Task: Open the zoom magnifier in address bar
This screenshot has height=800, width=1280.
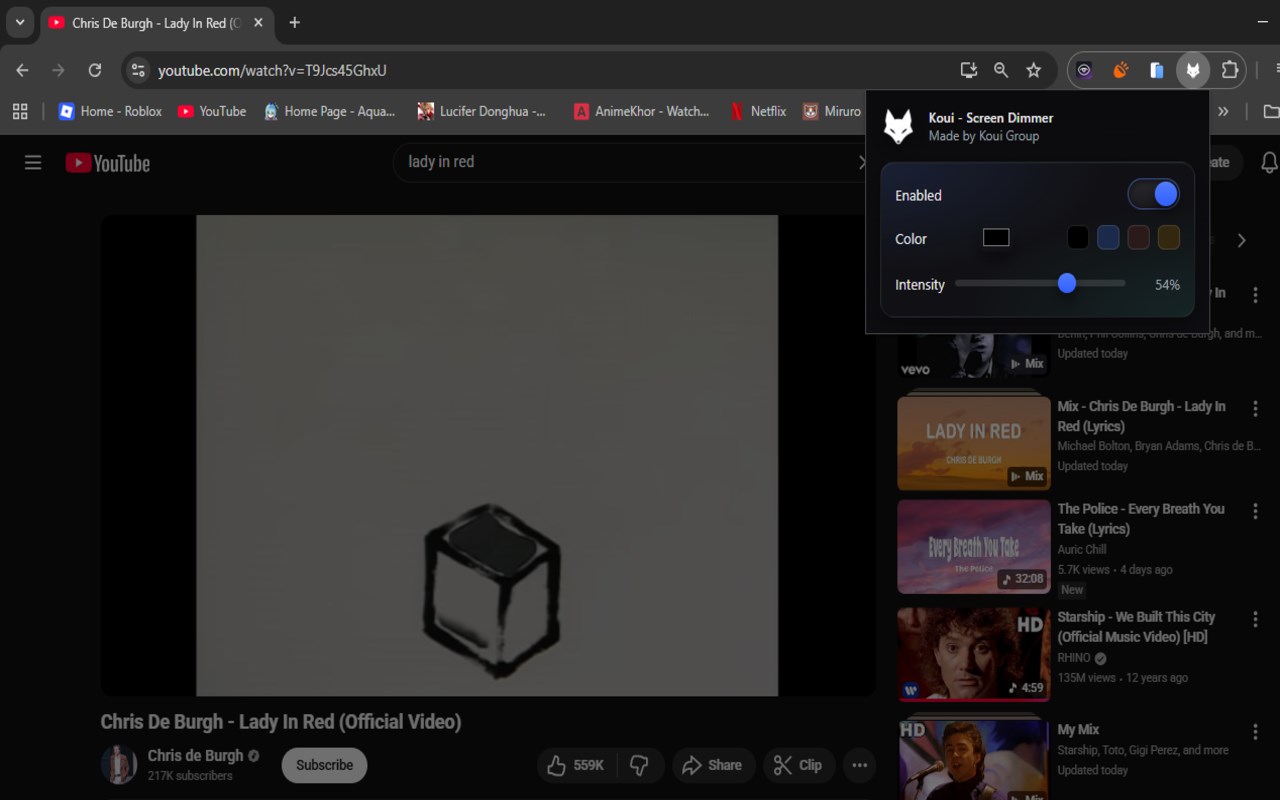Action: (1001, 70)
